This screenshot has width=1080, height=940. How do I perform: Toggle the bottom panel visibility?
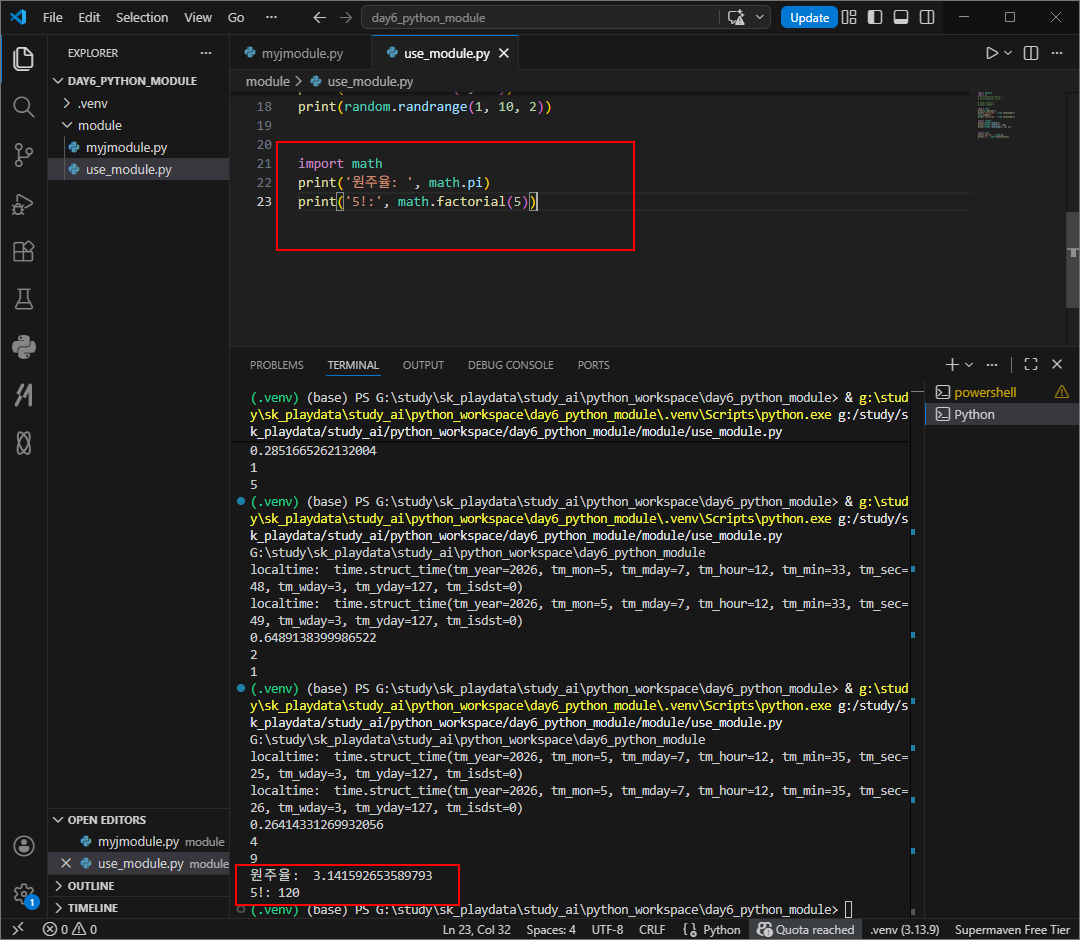901,17
